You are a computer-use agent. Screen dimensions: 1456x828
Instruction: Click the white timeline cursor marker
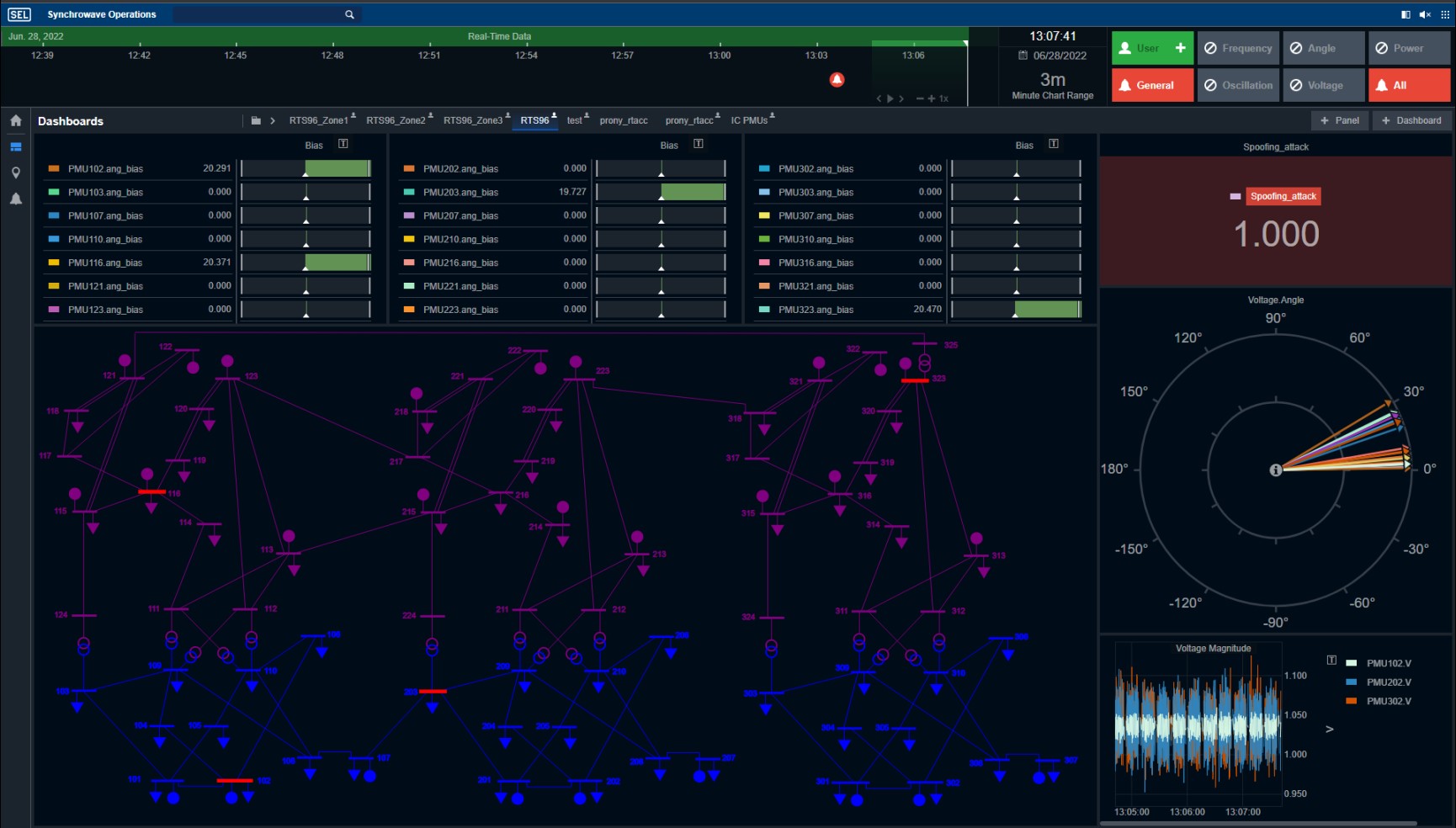[966, 42]
